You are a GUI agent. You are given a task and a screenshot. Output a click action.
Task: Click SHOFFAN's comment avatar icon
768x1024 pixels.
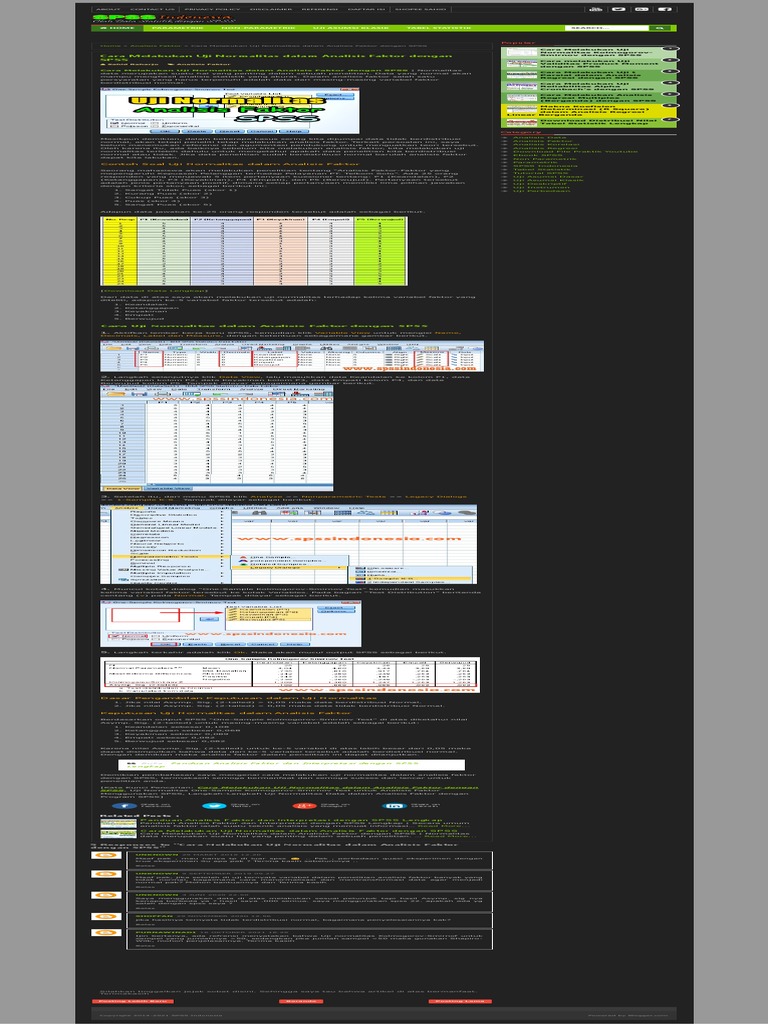point(106,917)
